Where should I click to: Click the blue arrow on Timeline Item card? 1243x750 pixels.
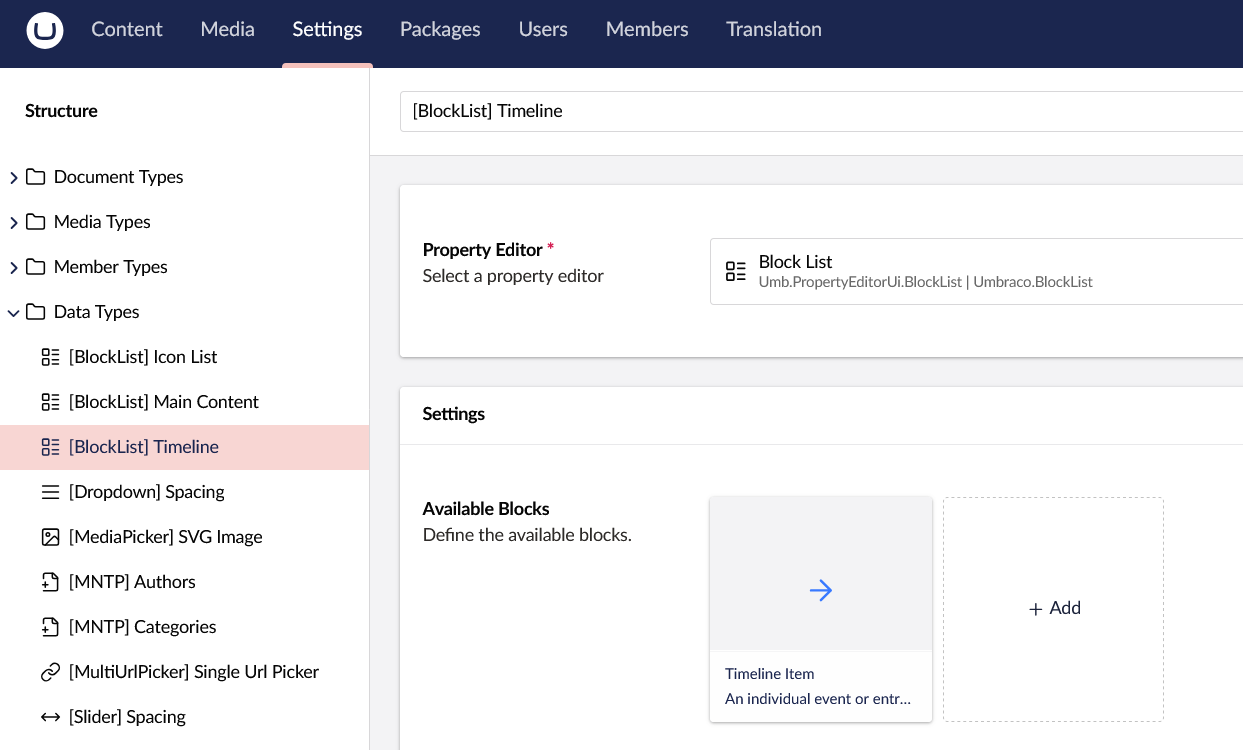(821, 590)
